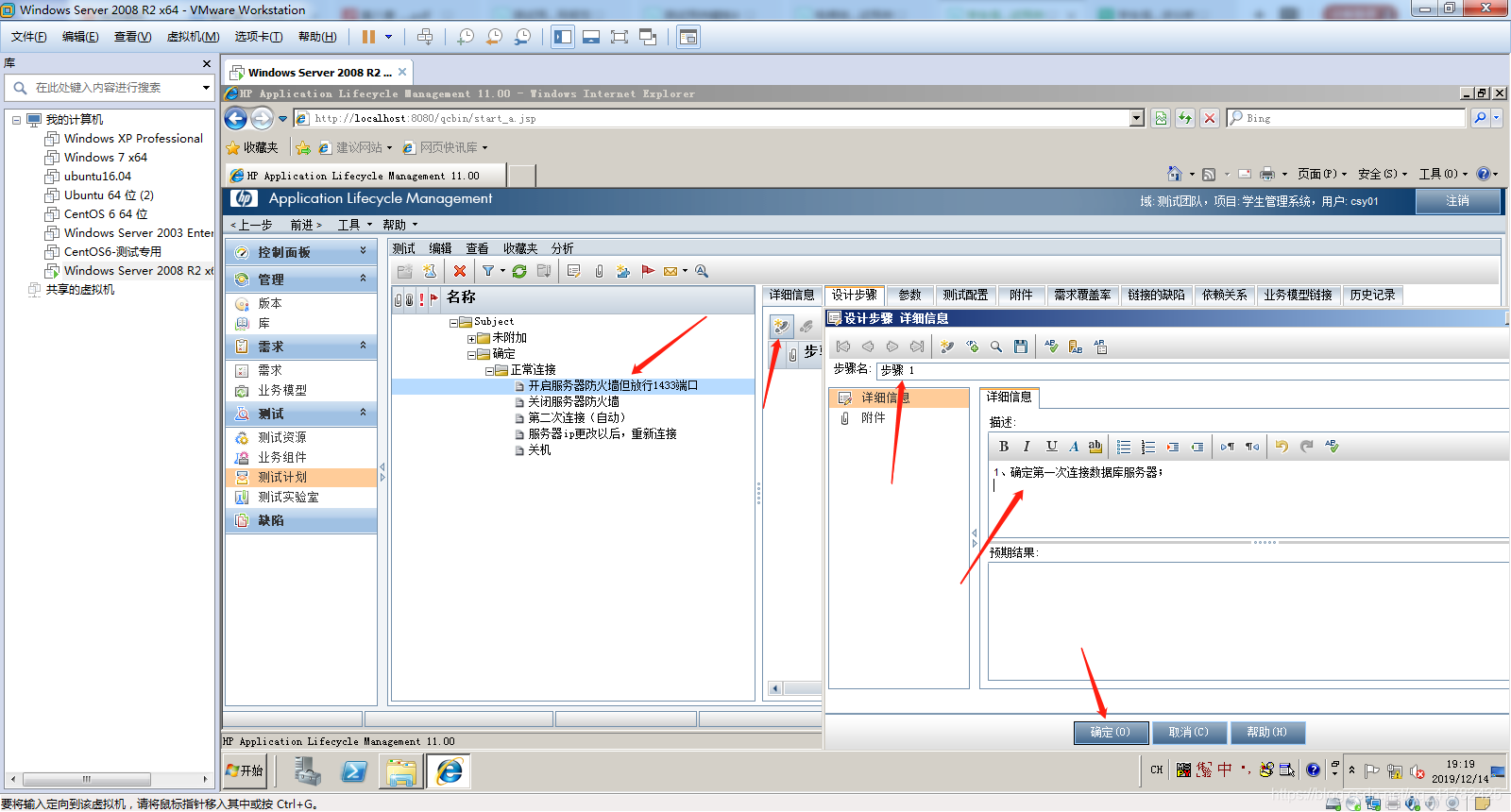Switch to the 历史记录 tab

coord(1372,295)
